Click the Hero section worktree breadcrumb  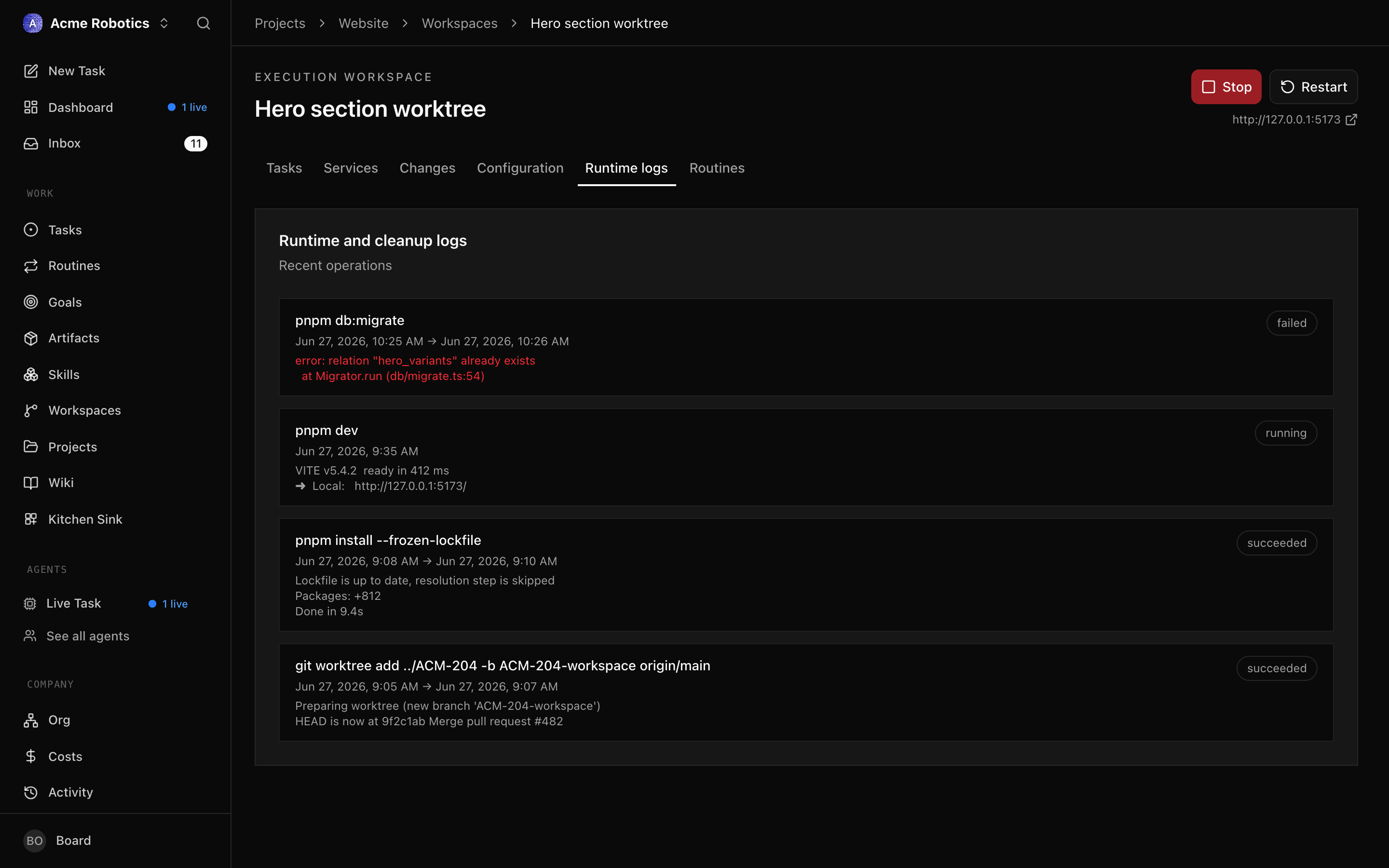[599, 24]
